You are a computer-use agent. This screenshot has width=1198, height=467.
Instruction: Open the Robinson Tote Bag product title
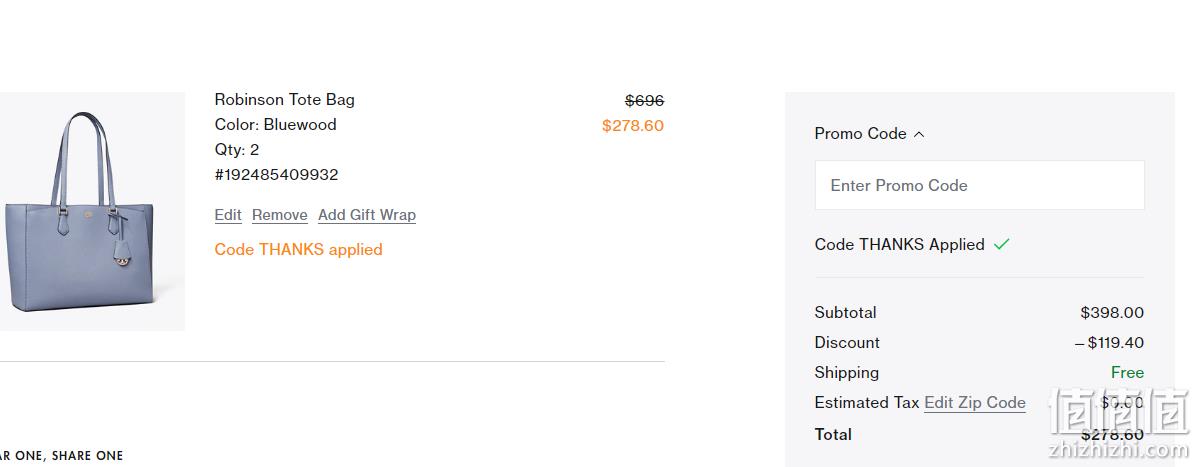[x=284, y=99]
